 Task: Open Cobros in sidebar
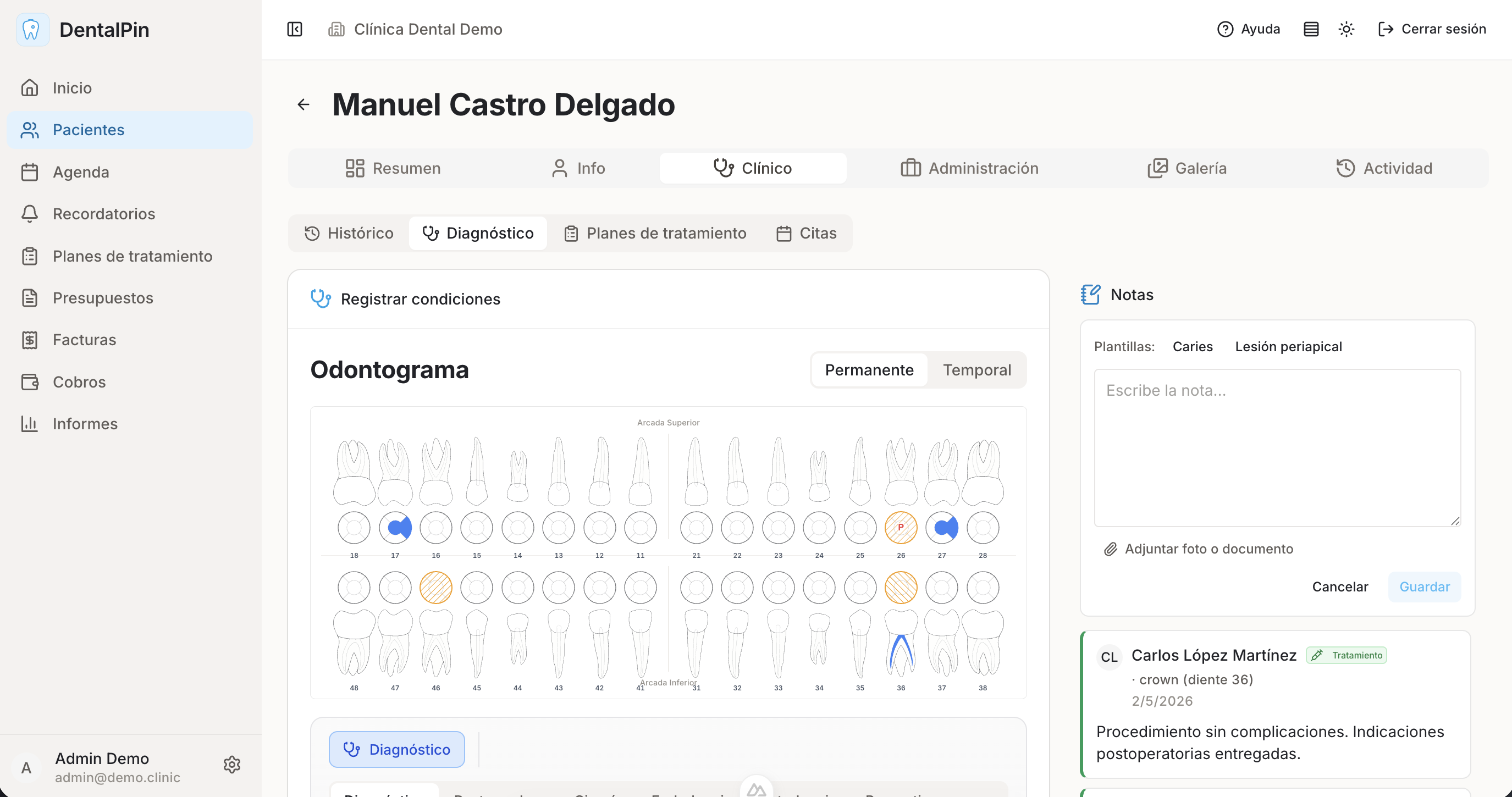130,382
